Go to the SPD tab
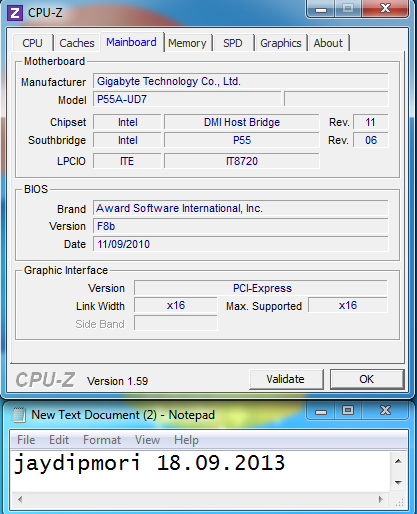 pos(233,43)
